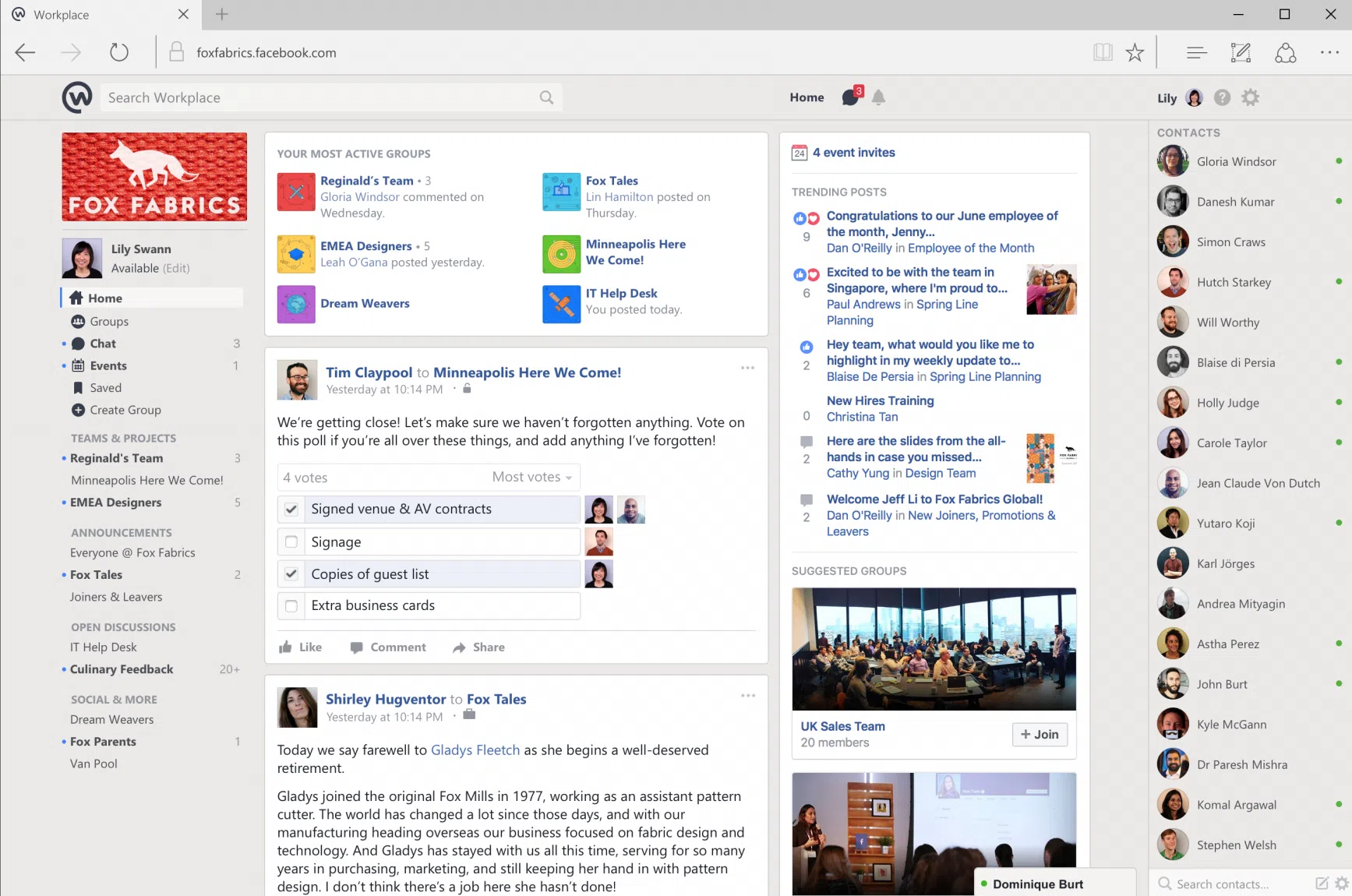Comment on Tim Claypool's poll post
This screenshot has height=896, width=1352.
[388, 647]
